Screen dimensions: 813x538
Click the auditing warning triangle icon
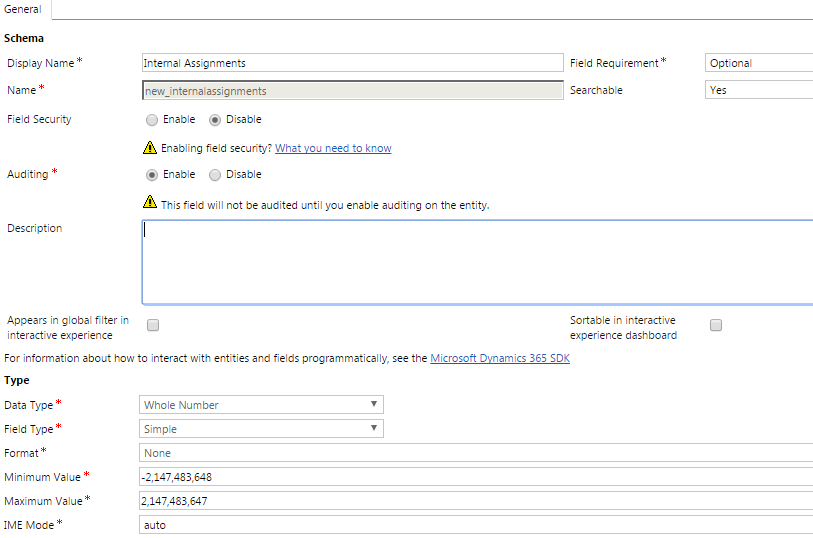[x=150, y=202]
